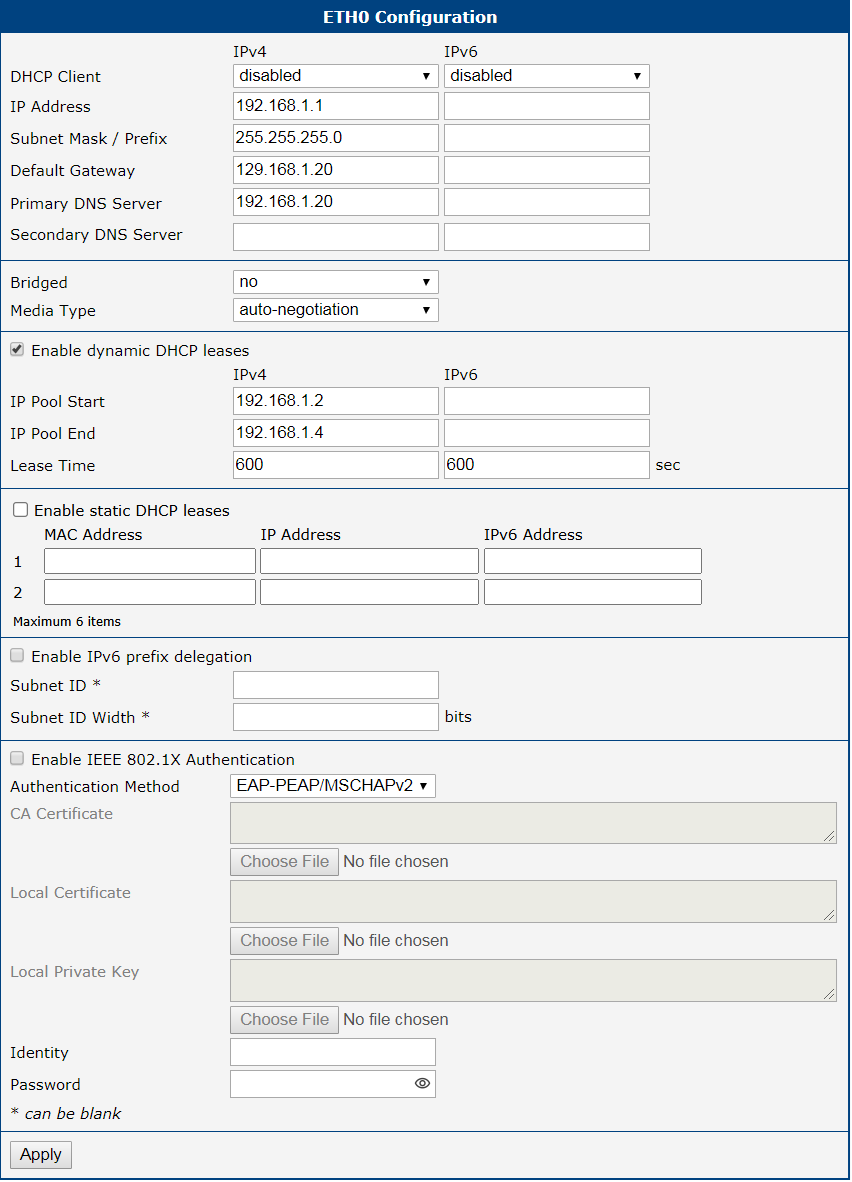Click the Subnet ID Width field
This screenshot has height=1182, width=852.
336,717
